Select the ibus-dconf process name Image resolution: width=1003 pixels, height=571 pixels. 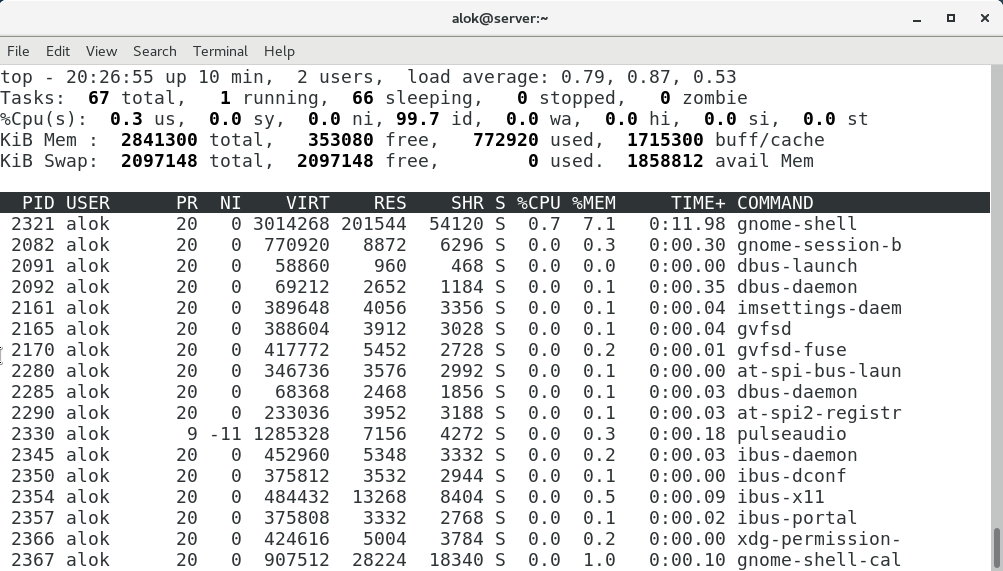pos(792,476)
